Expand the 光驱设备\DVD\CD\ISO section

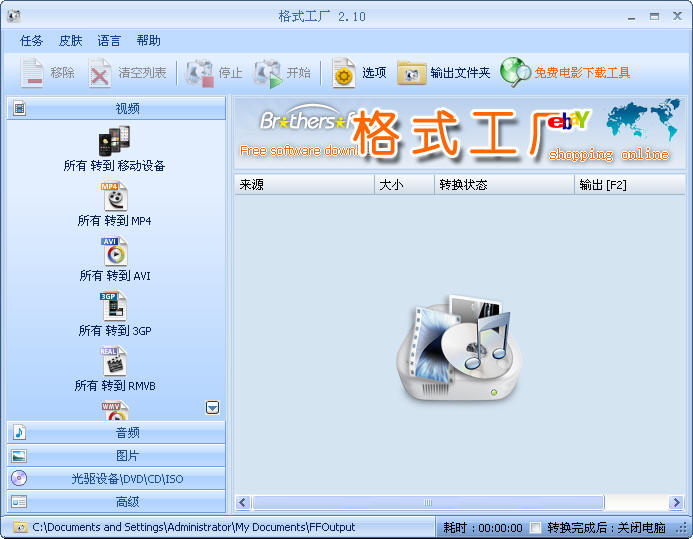click(116, 478)
